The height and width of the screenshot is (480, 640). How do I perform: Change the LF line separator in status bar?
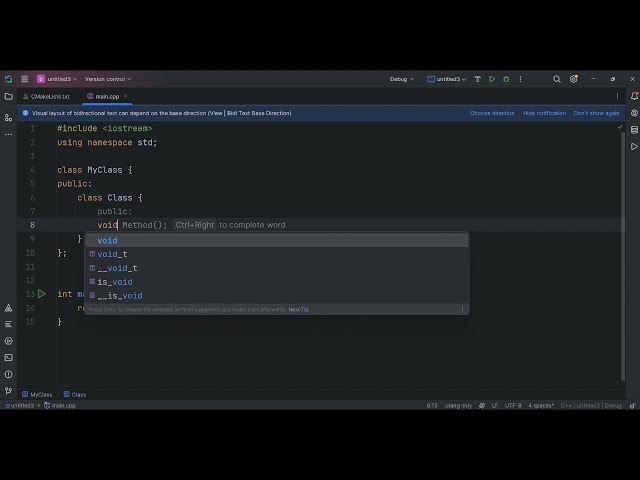495,406
